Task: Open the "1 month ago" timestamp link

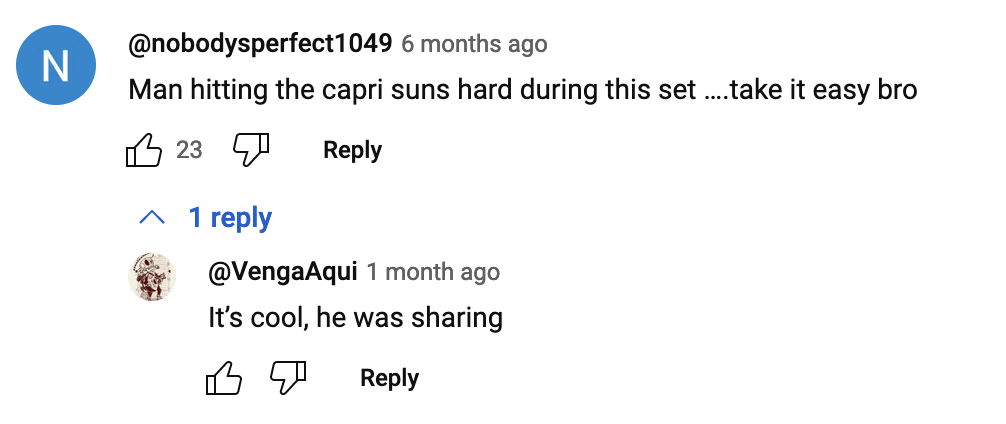Action: 432,271
